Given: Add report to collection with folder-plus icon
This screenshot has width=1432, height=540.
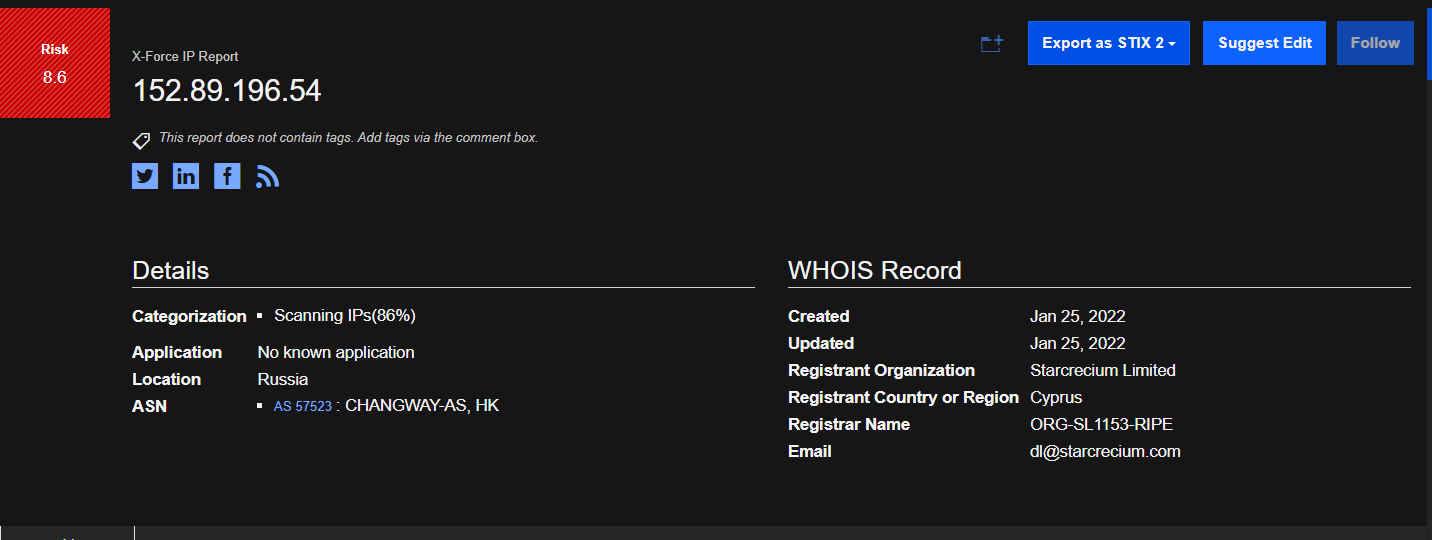Looking at the screenshot, I should coord(991,43).
